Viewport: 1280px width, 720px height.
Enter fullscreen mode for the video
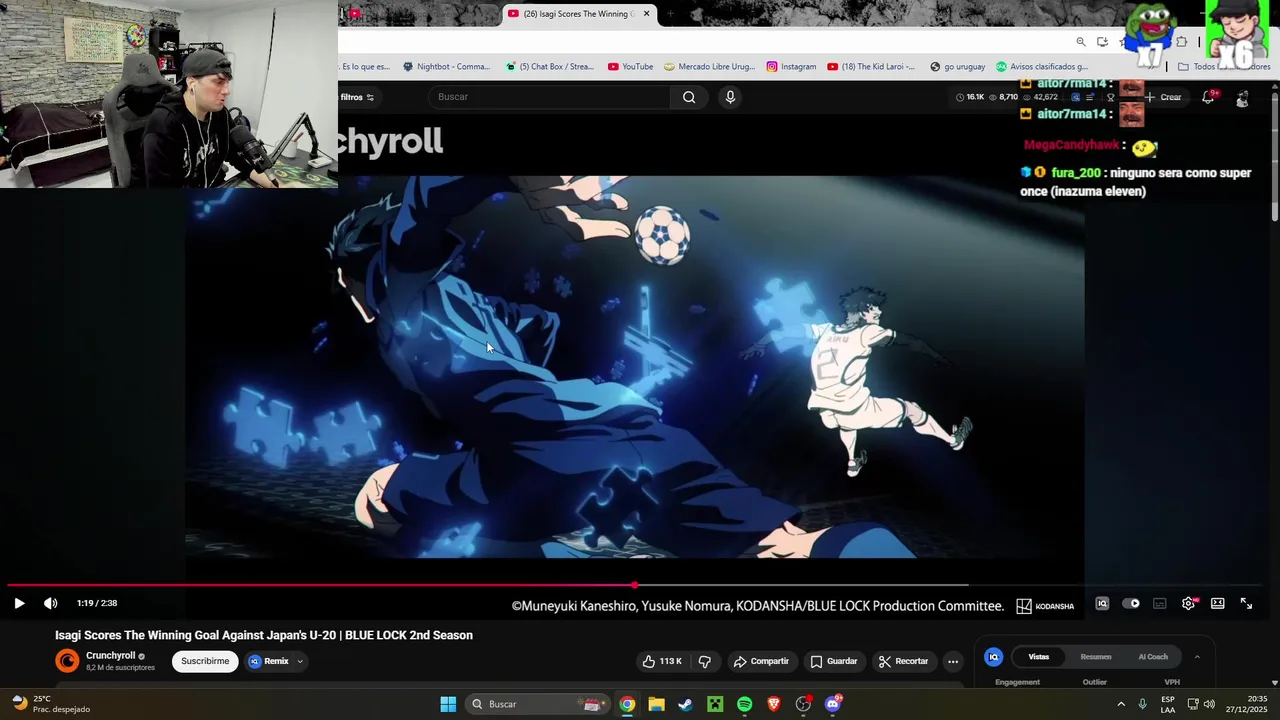[1246, 603]
